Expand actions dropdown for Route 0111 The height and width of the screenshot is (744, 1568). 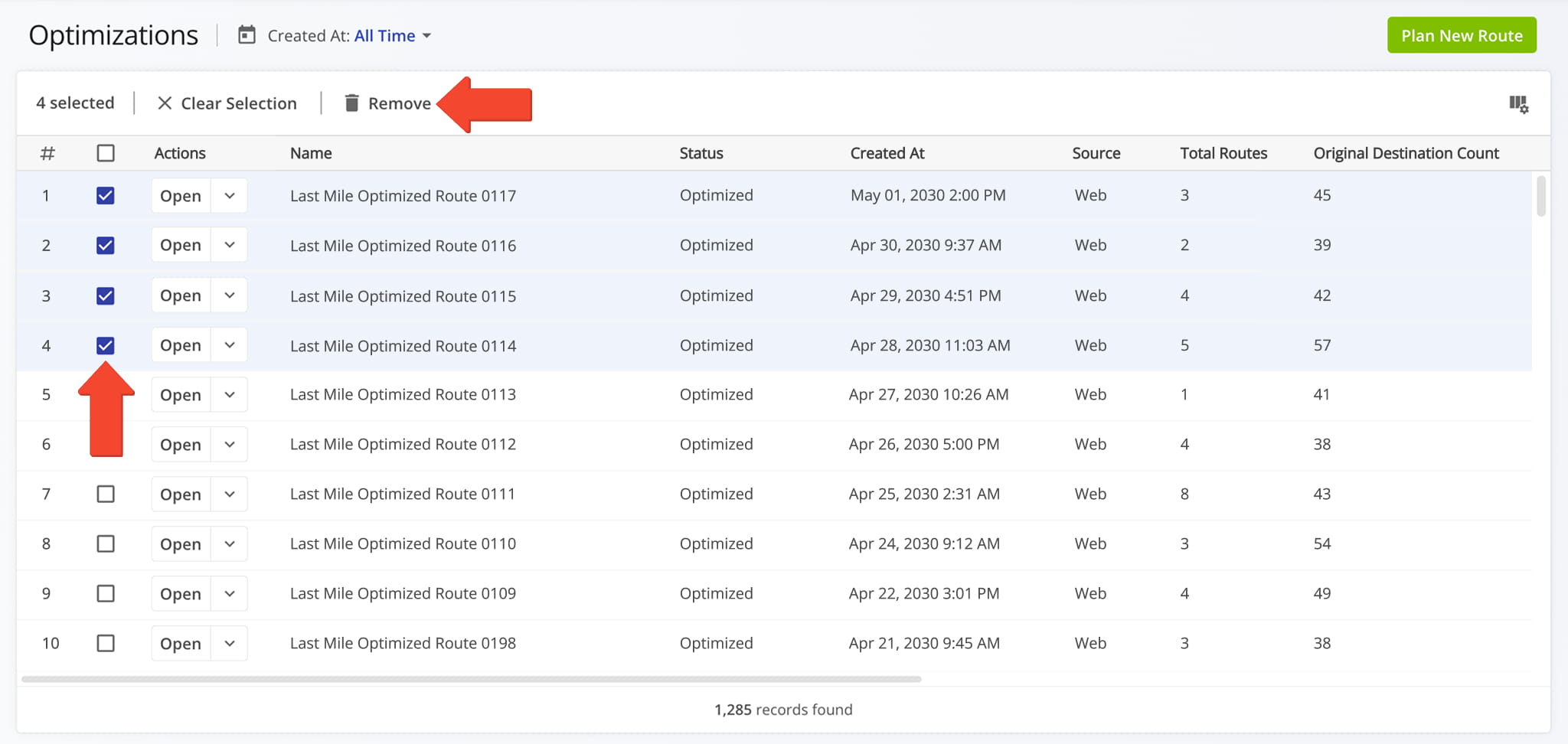(229, 494)
